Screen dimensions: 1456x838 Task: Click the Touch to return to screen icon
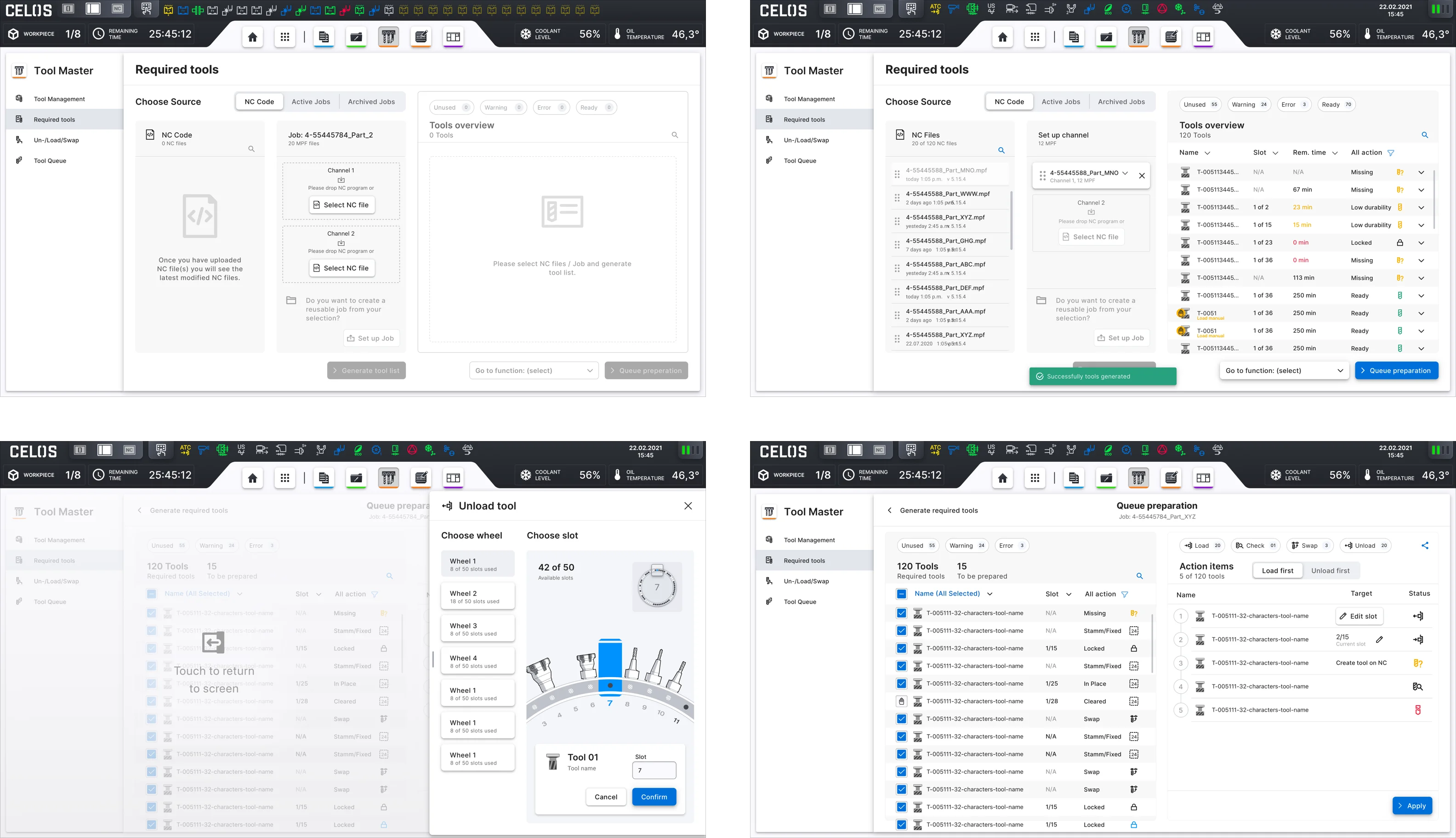pyautogui.click(x=213, y=642)
